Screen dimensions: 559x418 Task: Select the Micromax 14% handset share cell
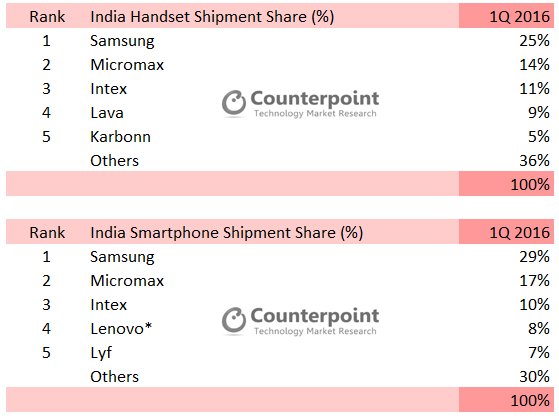pos(534,65)
